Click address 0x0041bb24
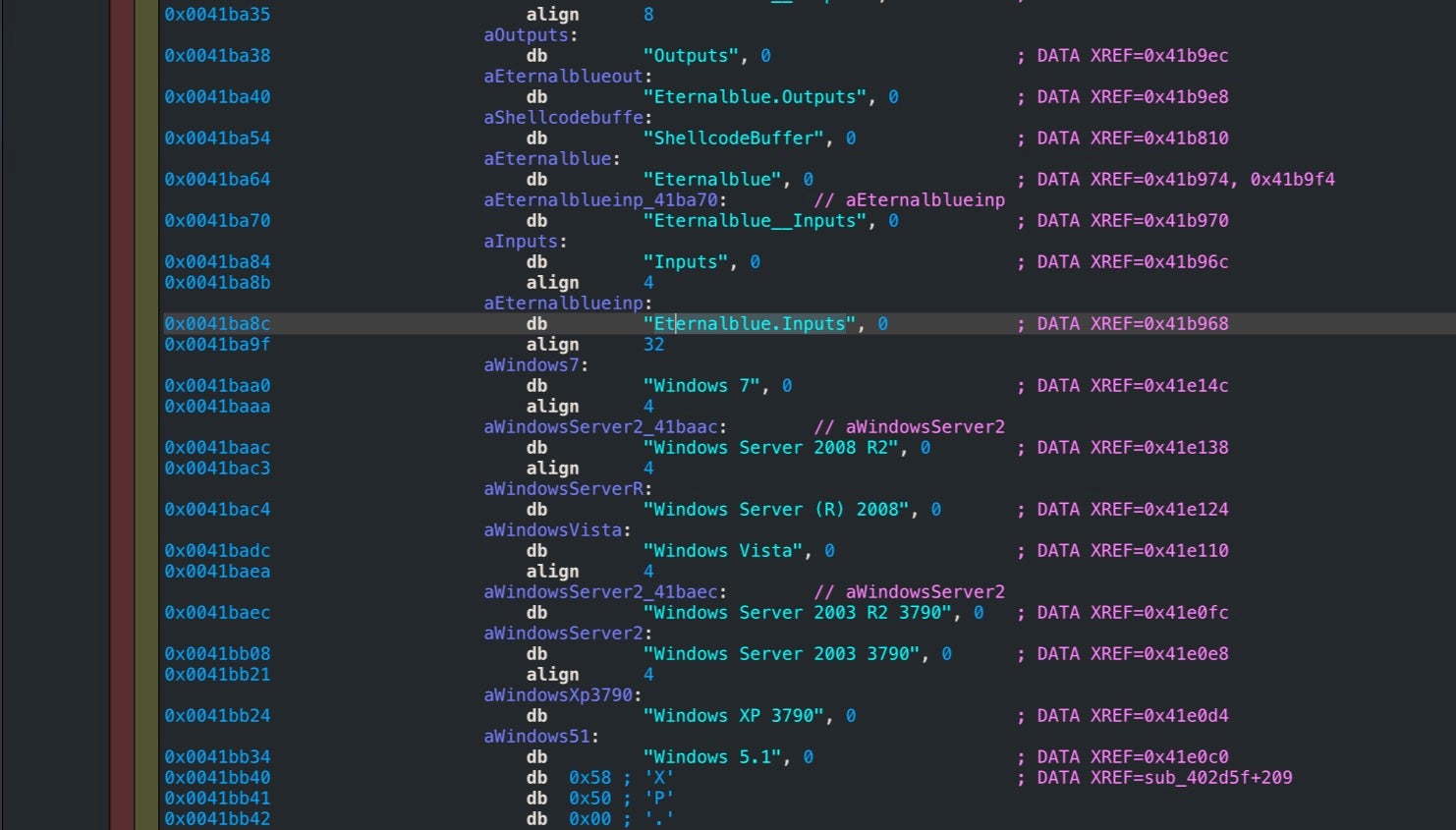 (x=217, y=716)
